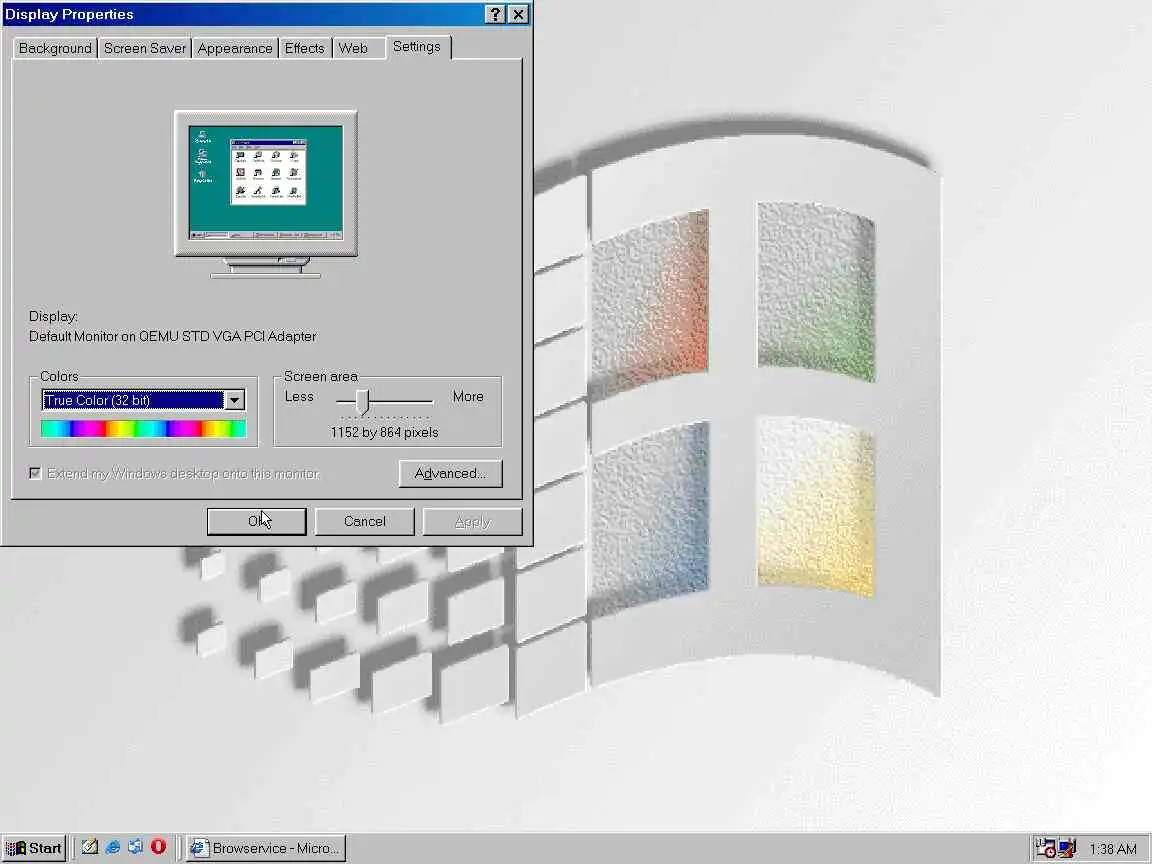1152x864 pixels.
Task: Click the Cancel button
Action: 364,522
